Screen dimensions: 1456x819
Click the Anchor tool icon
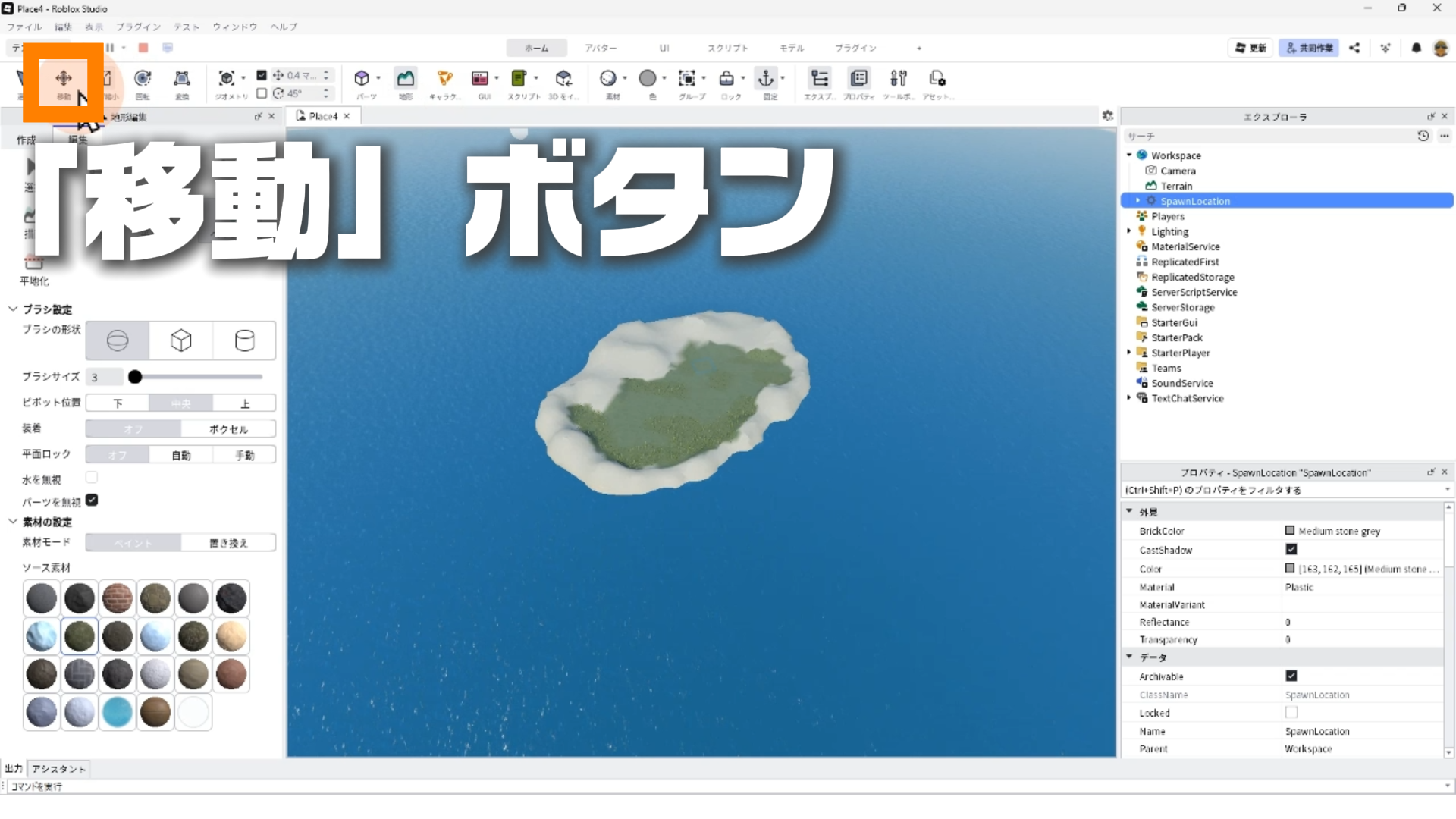pos(766,79)
